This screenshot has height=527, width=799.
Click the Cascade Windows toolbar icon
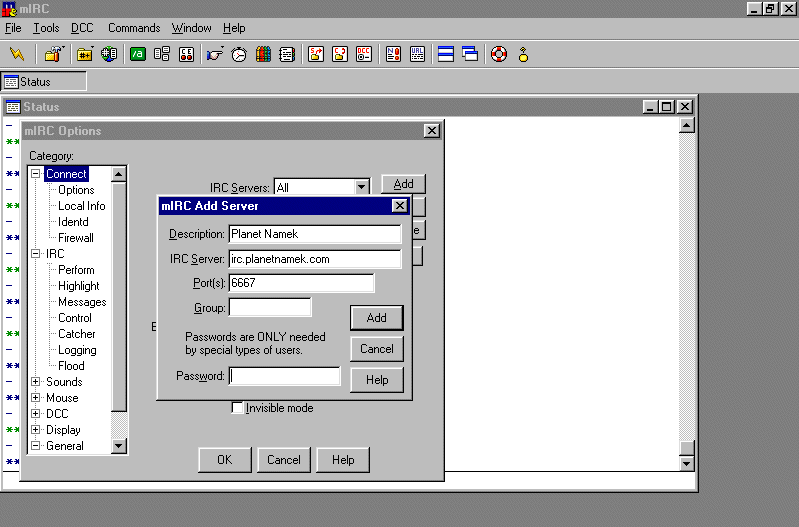click(470, 54)
